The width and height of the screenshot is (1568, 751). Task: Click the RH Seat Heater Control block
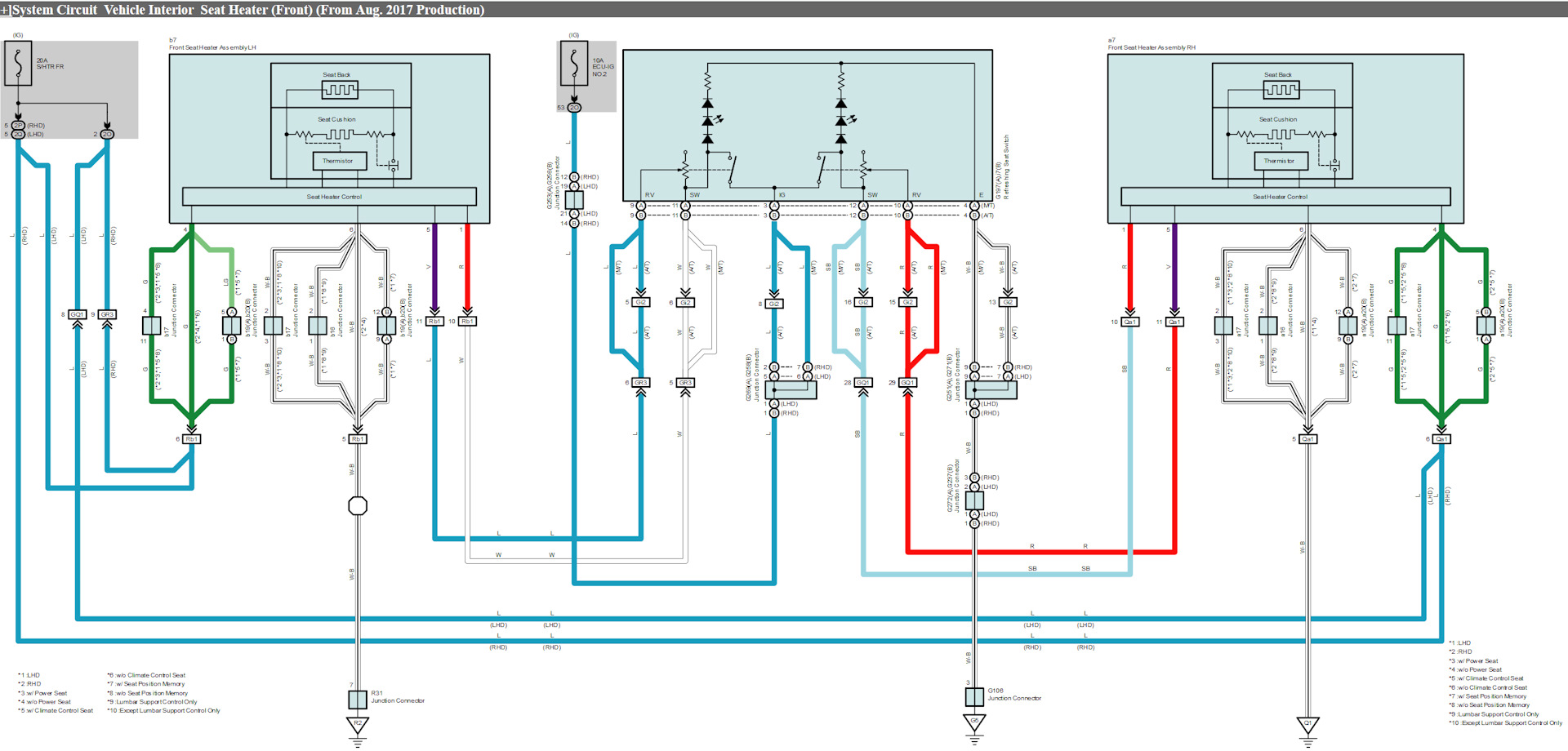tap(1285, 197)
